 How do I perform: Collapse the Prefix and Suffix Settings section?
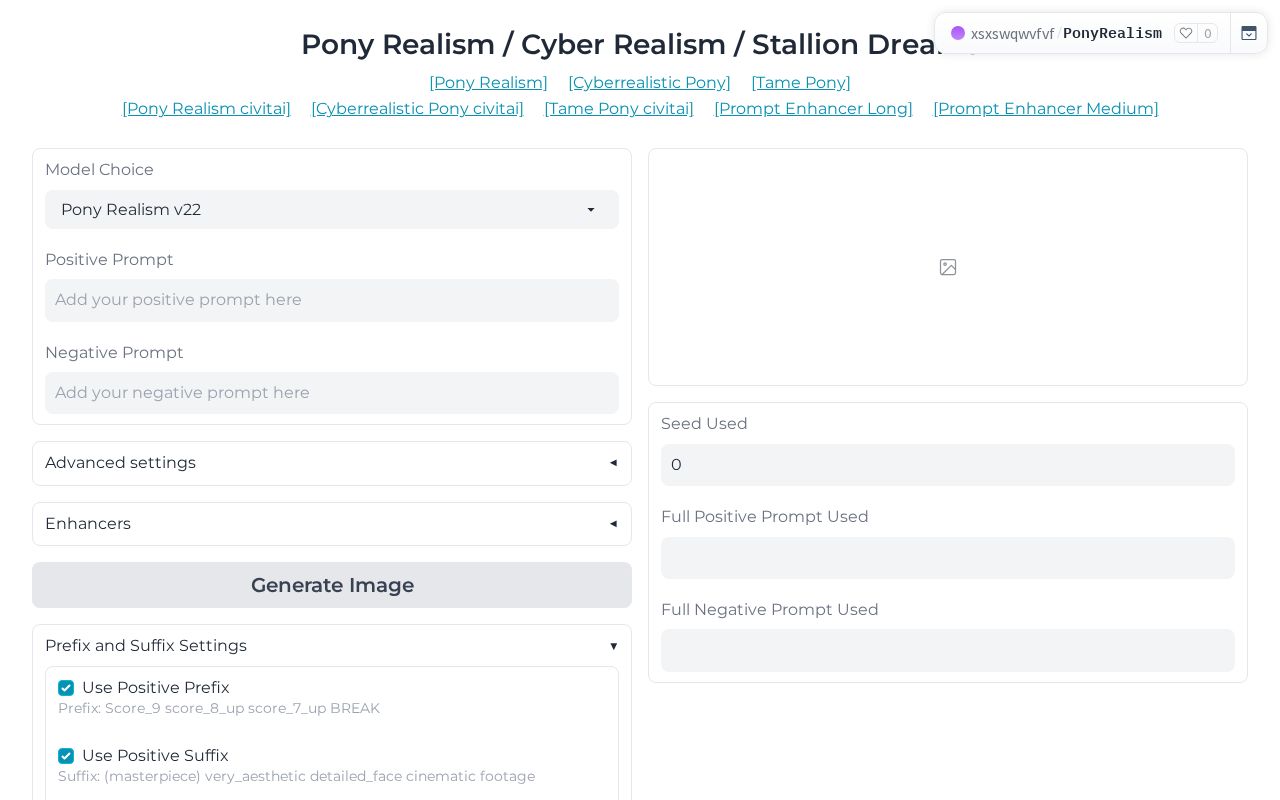pos(332,646)
